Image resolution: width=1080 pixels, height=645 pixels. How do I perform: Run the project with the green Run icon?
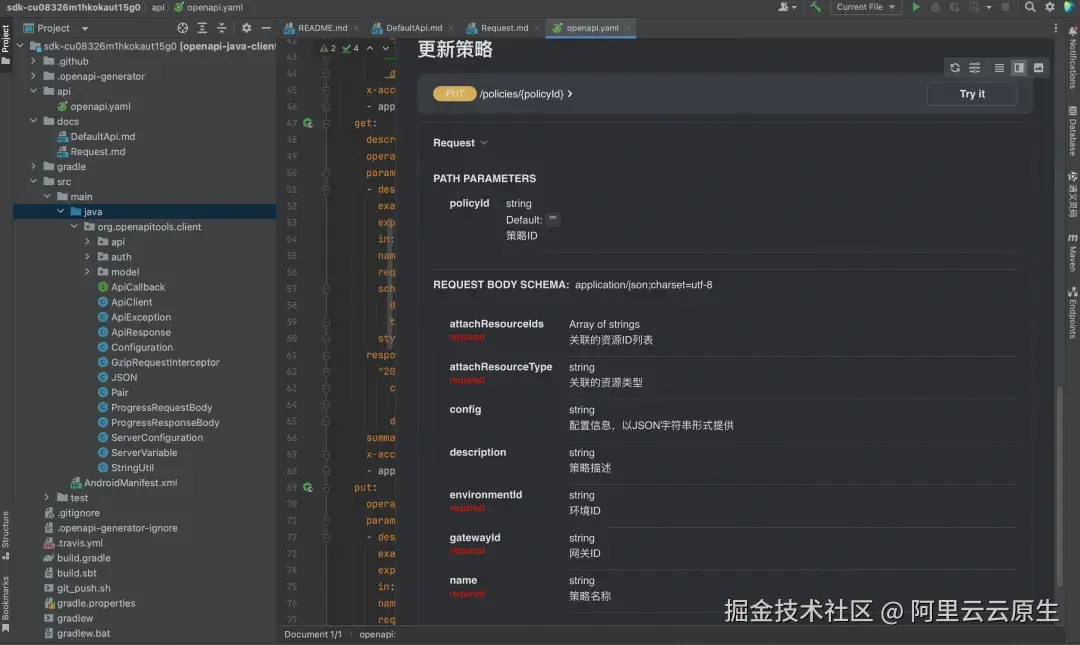pyautogui.click(x=916, y=7)
